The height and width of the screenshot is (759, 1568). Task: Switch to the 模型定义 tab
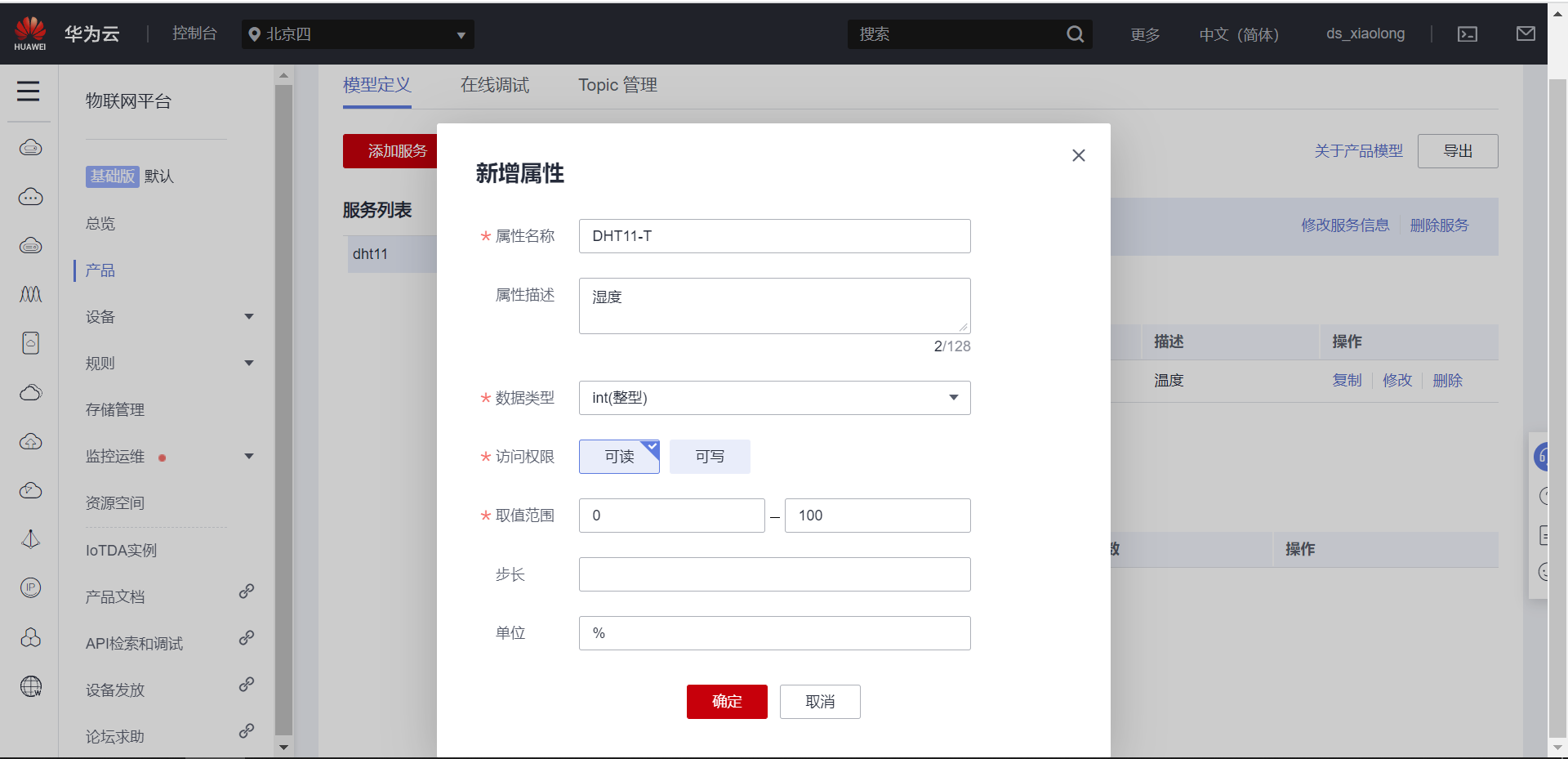point(376,85)
